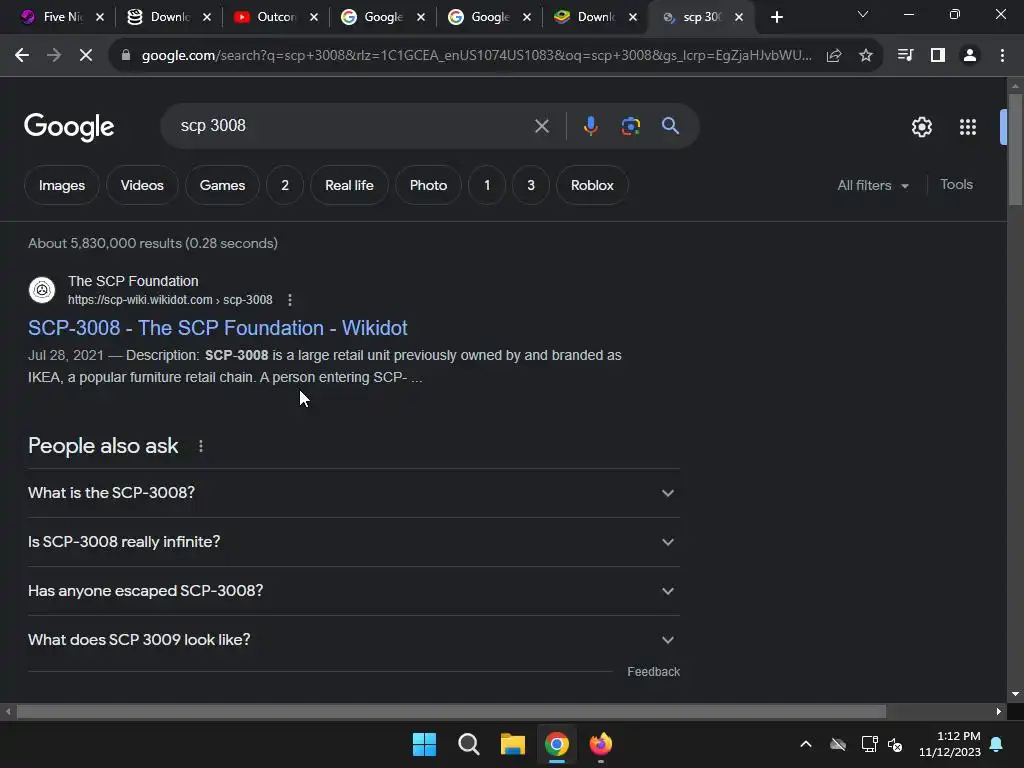This screenshot has width=1024, height=768.
Task: Select the Real life filter chip
Action: [x=349, y=185]
